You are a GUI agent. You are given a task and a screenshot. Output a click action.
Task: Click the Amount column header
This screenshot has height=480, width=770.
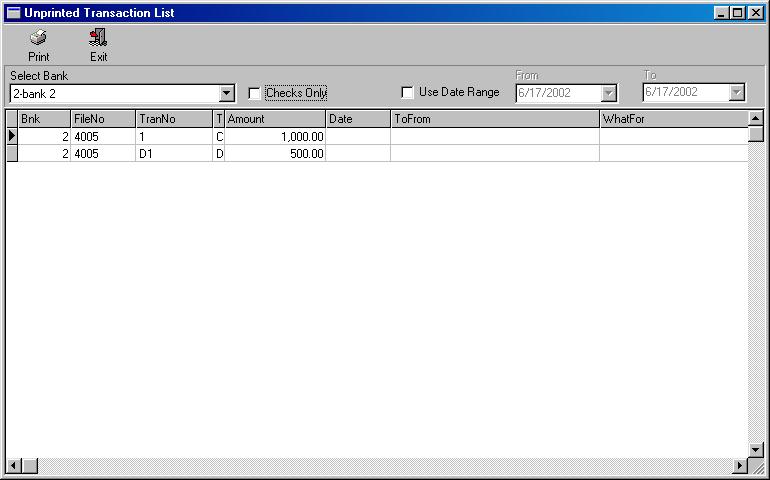[275, 119]
